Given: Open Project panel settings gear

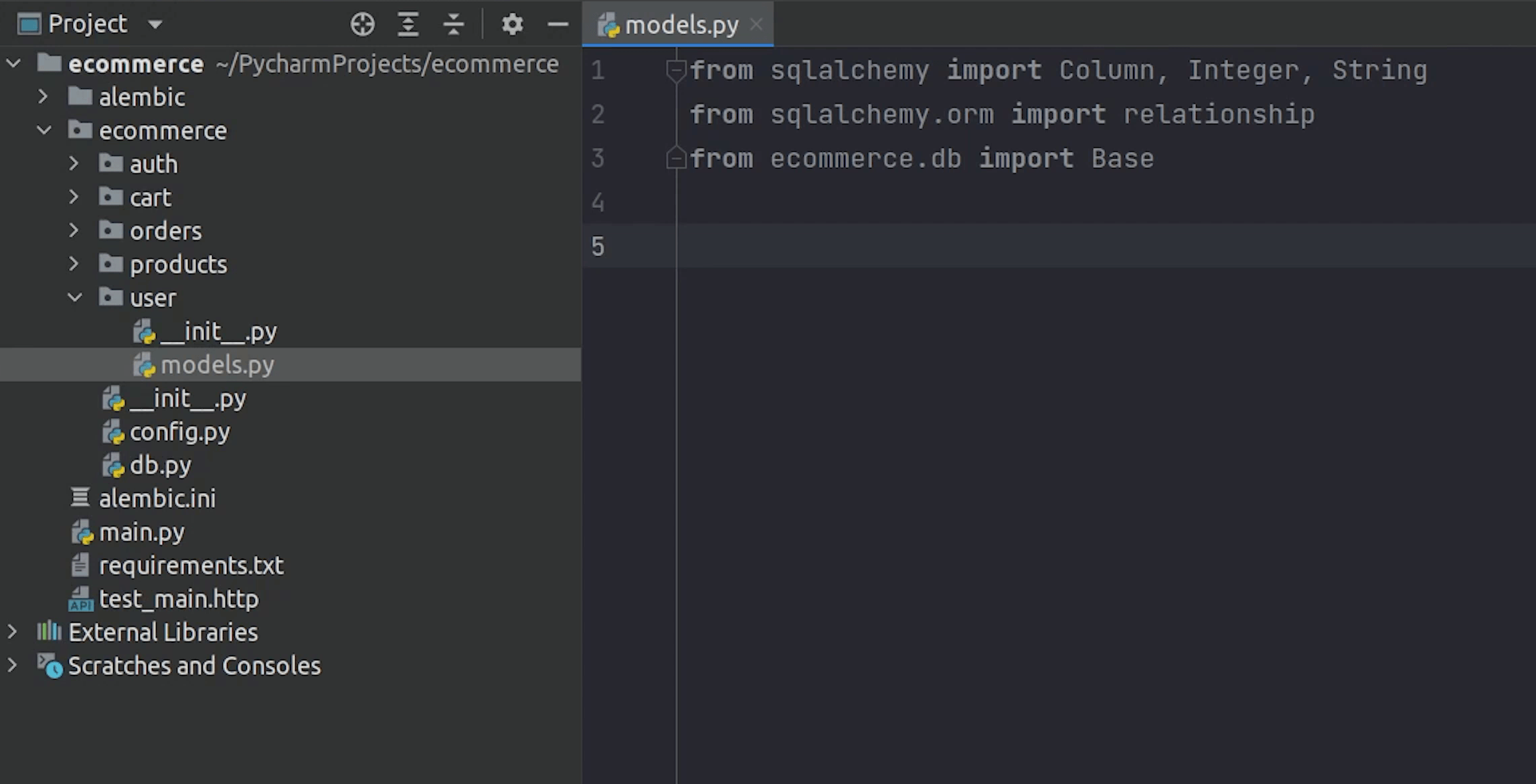Looking at the screenshot, I should pyautogui.click(x=512, y=25).
